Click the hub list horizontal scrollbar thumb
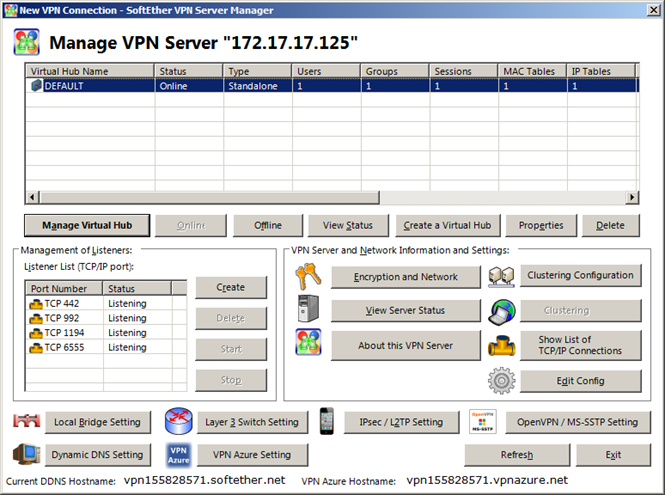The image size is (665, 495). (209, 197)
